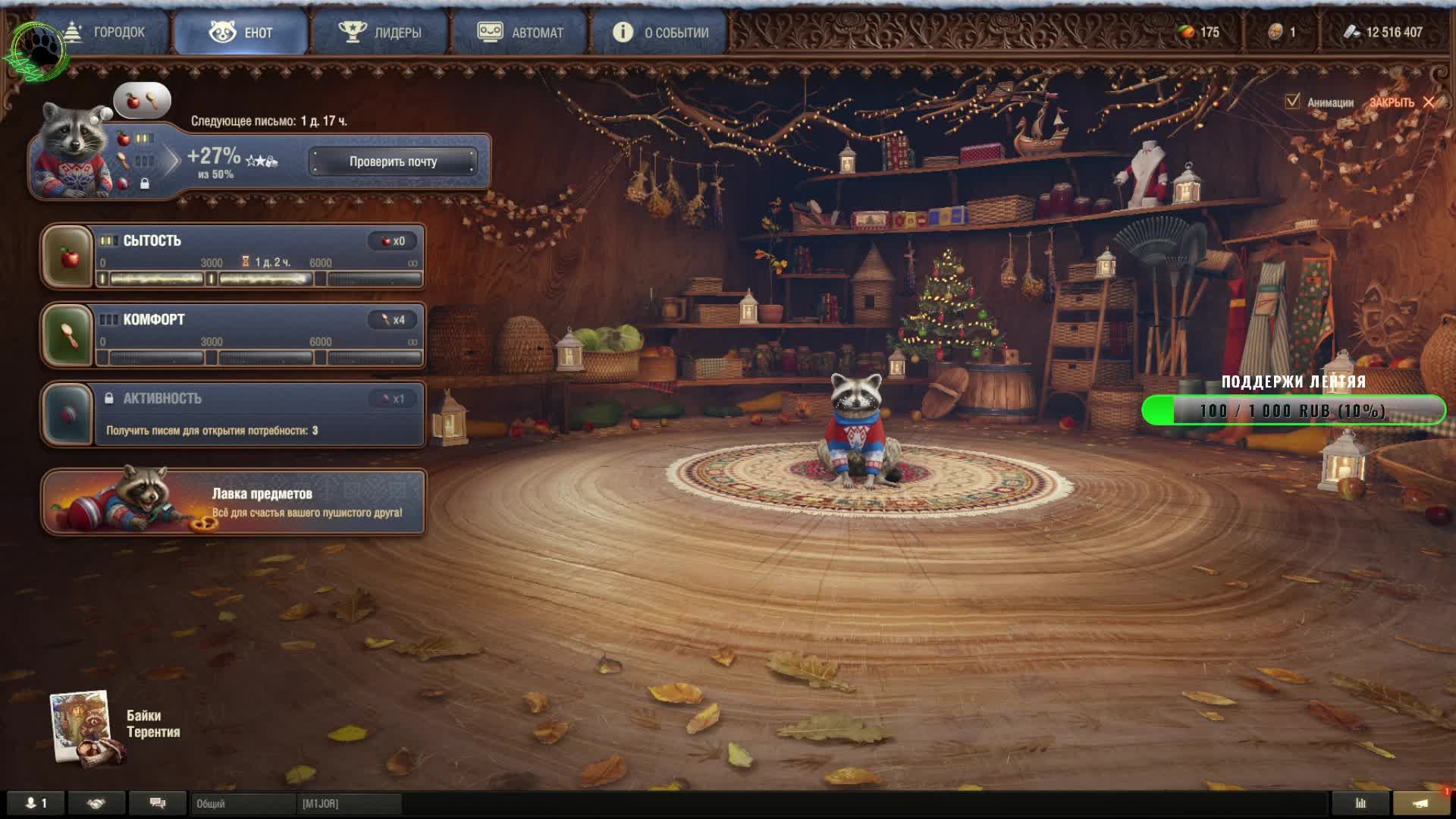
Task: Click the handshake icon in bottom bar
Action: coord(96,803)
